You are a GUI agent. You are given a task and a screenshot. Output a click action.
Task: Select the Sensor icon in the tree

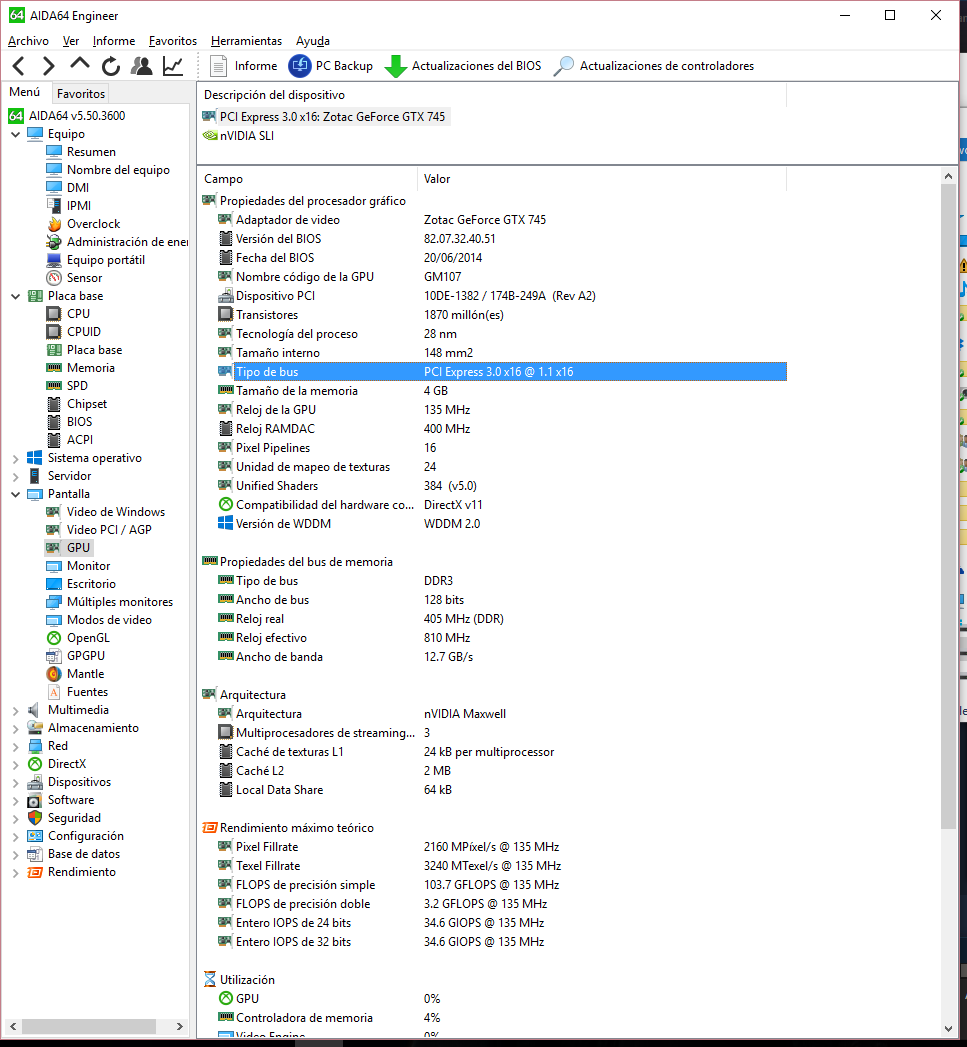(x=53, y=278)
